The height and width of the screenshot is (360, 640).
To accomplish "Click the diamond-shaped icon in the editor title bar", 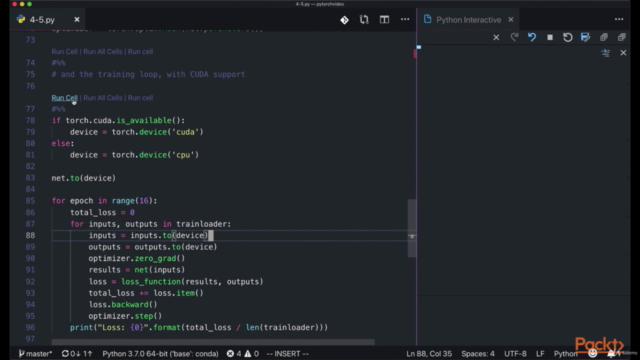I will tap(344, 20).
